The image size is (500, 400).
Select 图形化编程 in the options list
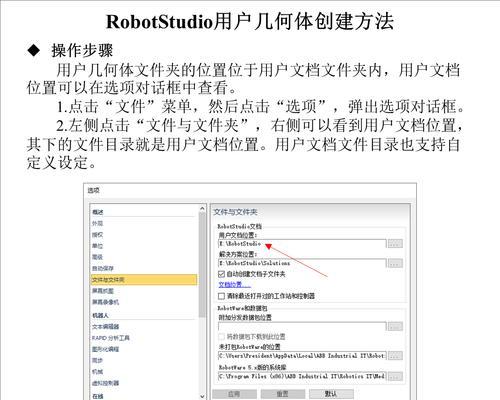(x=105, y=349)
